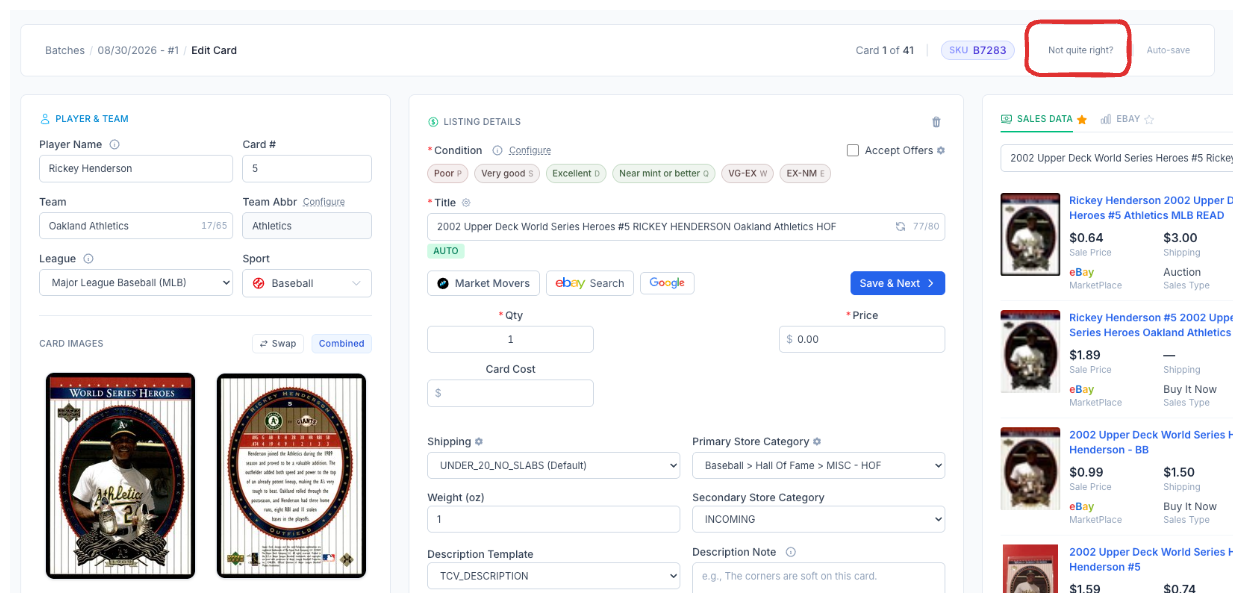This screenshot has height=603, width=1243.
Task: Click the Team Abbr field
Action: tap(307, 226)
